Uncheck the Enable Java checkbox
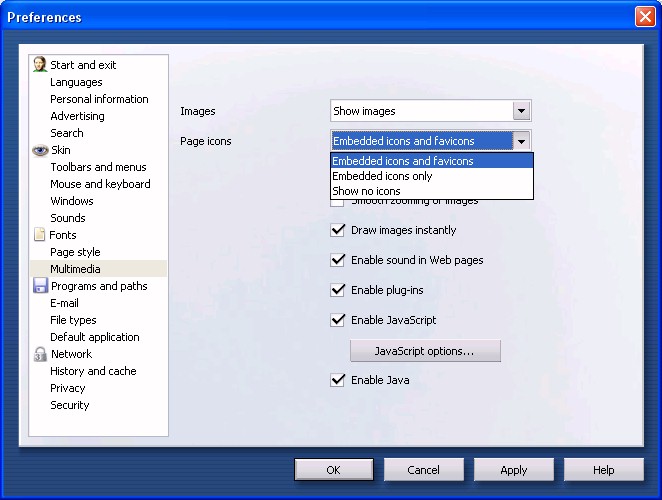This screenshot has height=500, width=662. click(x=338, y=380)
